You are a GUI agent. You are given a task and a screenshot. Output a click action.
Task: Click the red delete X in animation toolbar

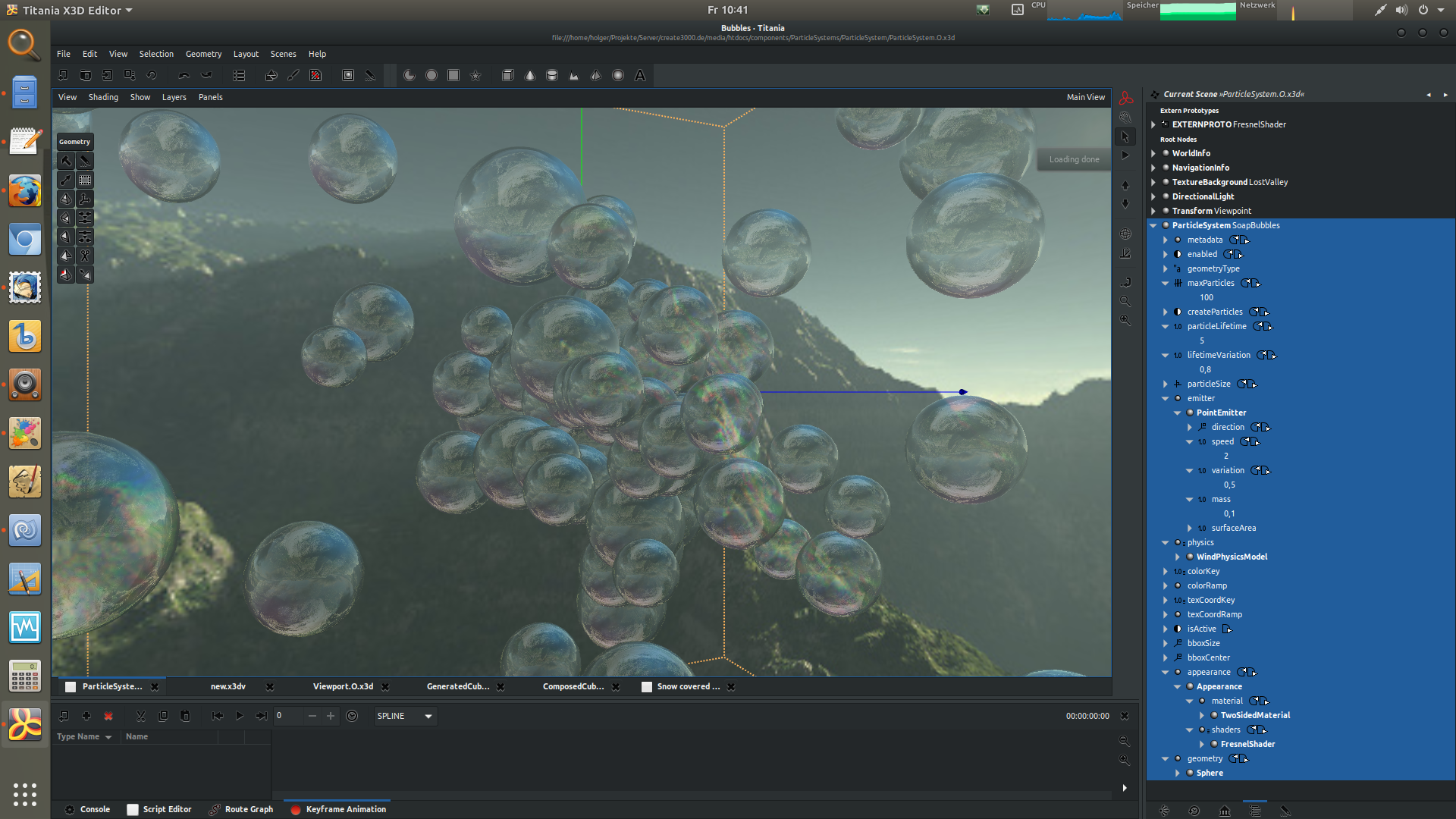pos(108,716)
